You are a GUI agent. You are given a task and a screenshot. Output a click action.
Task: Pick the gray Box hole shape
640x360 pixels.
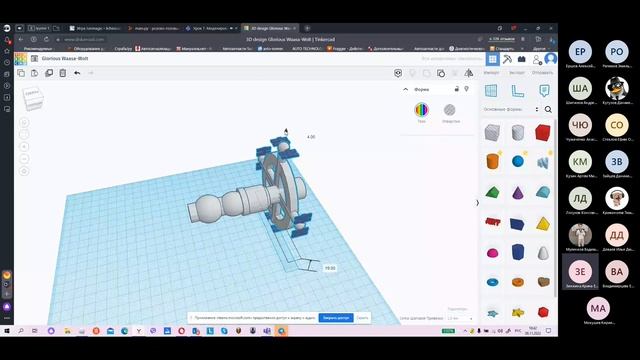click(x=492, y=133)
